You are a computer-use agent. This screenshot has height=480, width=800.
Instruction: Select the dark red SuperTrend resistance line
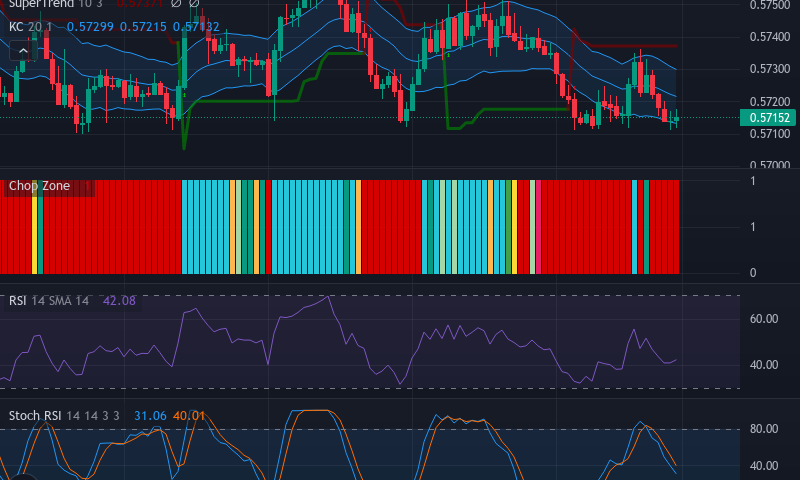pyautogui.click(x=633, y=46)
